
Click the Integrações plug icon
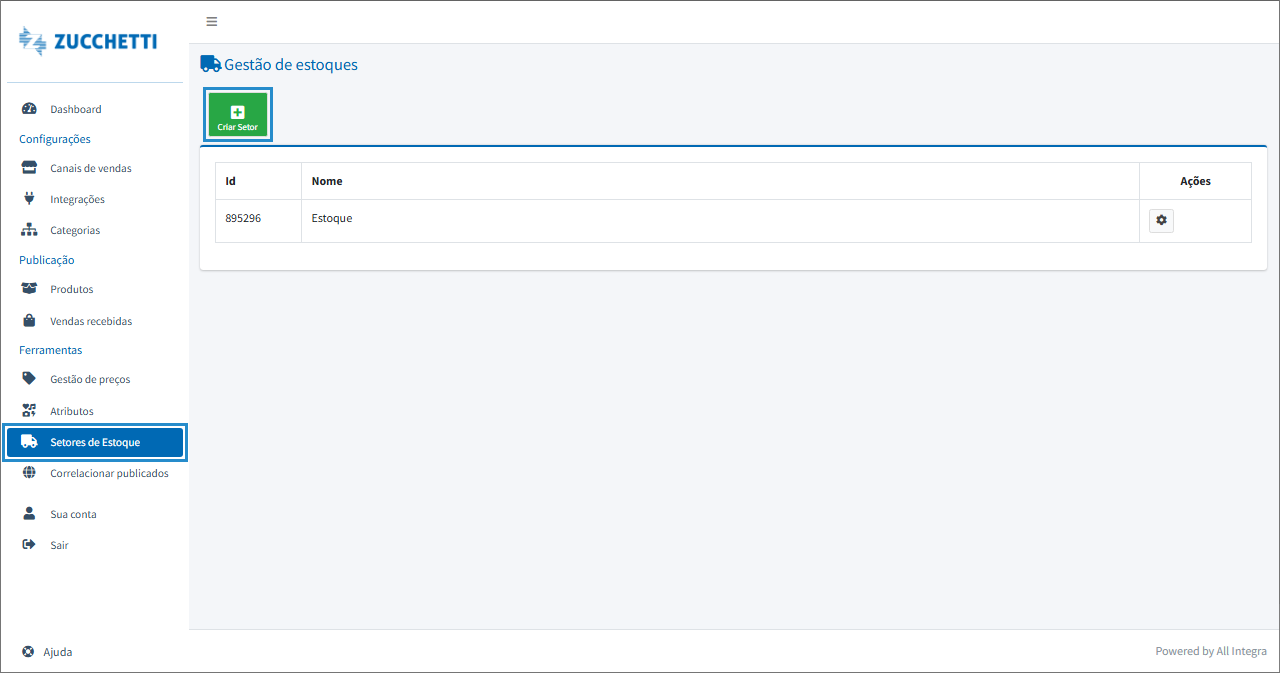pos(29,199)
